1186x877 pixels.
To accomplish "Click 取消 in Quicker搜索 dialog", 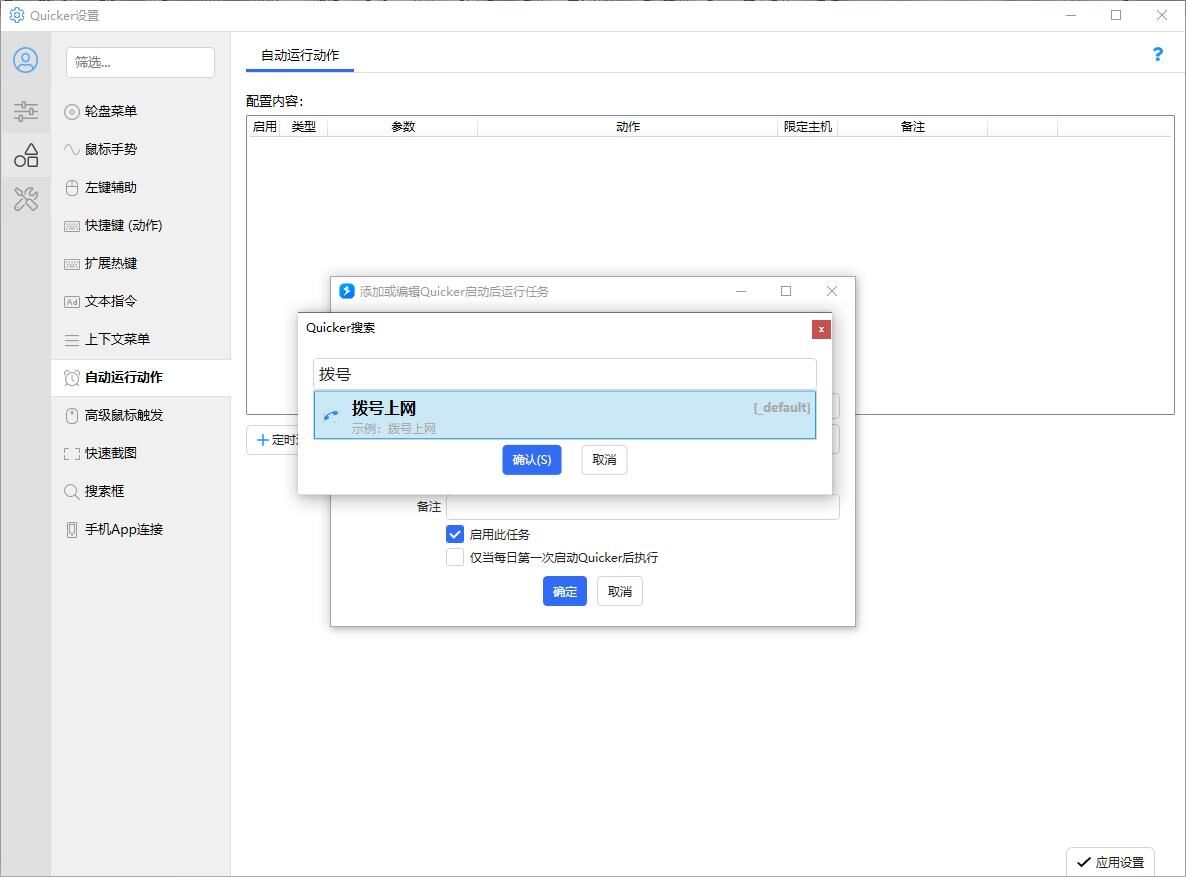I will click(x=604, y=460).
